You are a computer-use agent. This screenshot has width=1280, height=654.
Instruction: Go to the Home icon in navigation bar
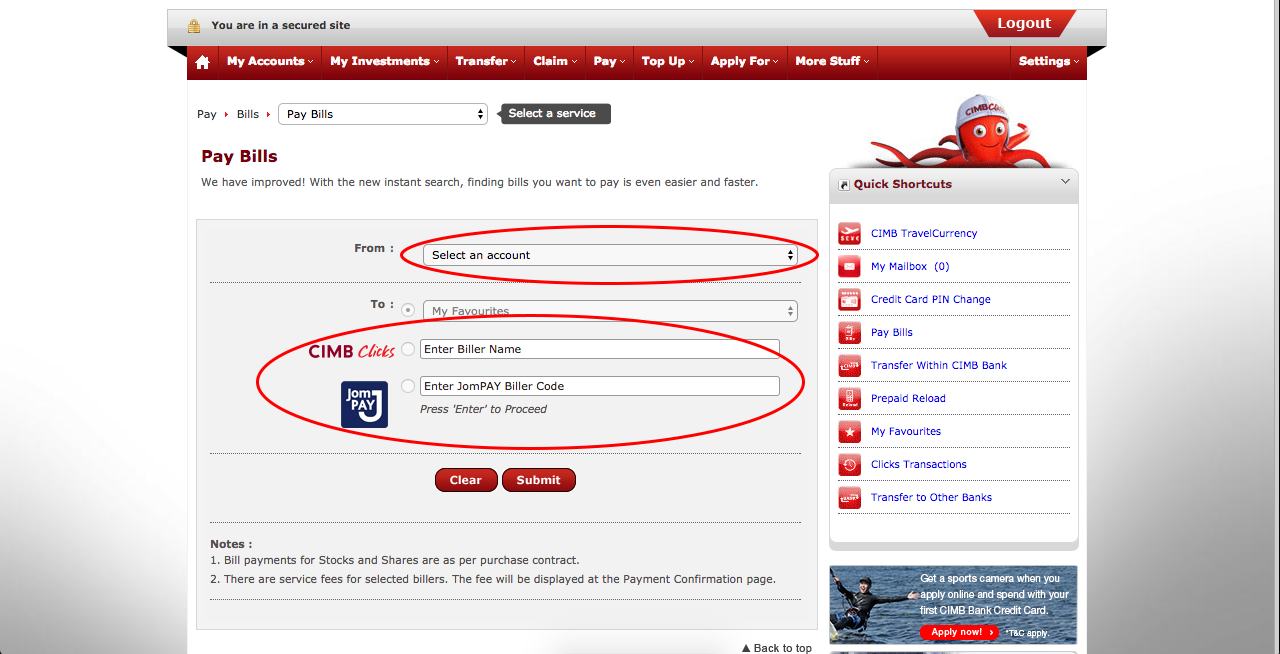203,62
